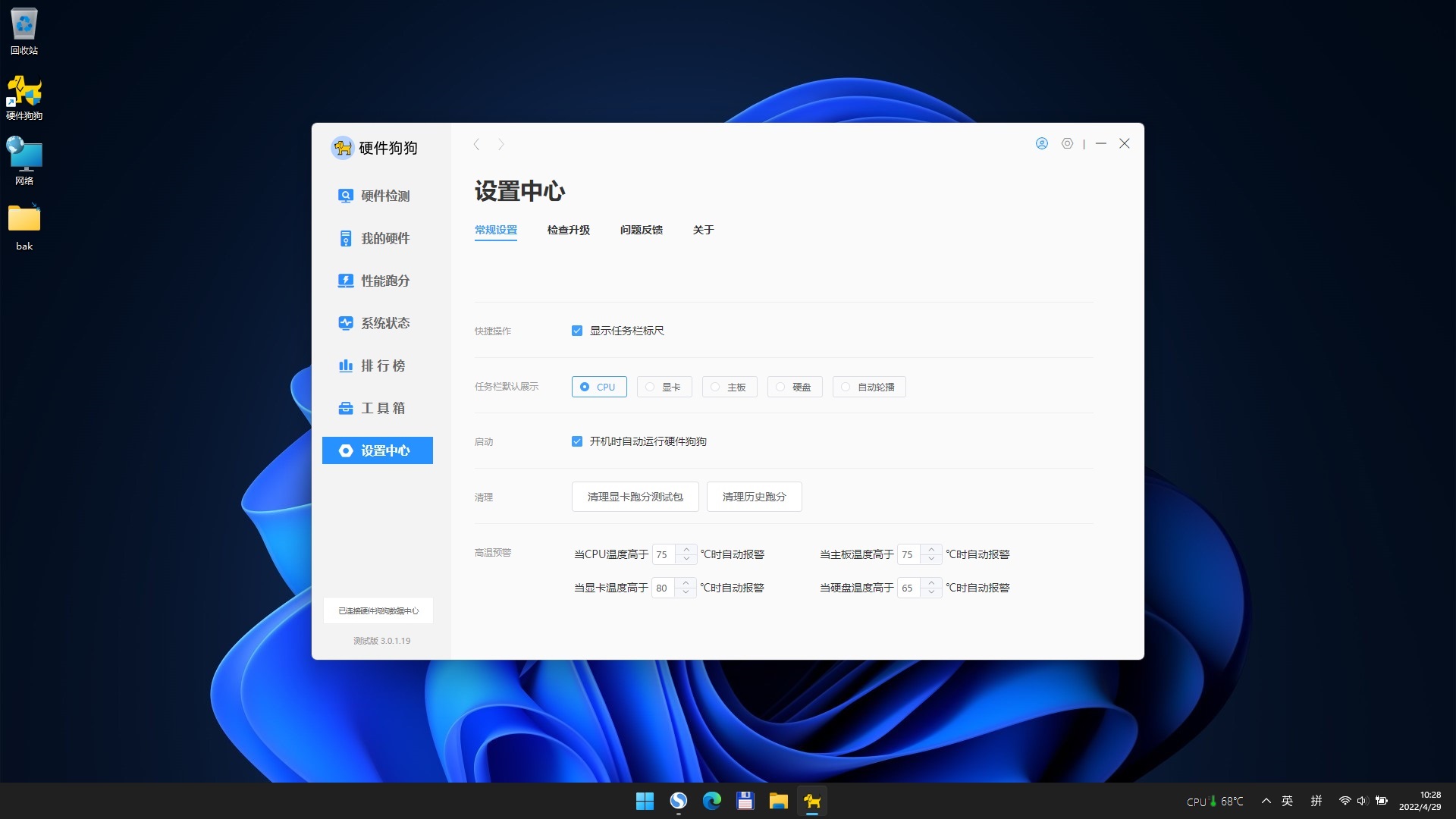The width and height of the screenshot is (1456, 819).
Task: View 系统状态 system status
Action: coord(384,322)
